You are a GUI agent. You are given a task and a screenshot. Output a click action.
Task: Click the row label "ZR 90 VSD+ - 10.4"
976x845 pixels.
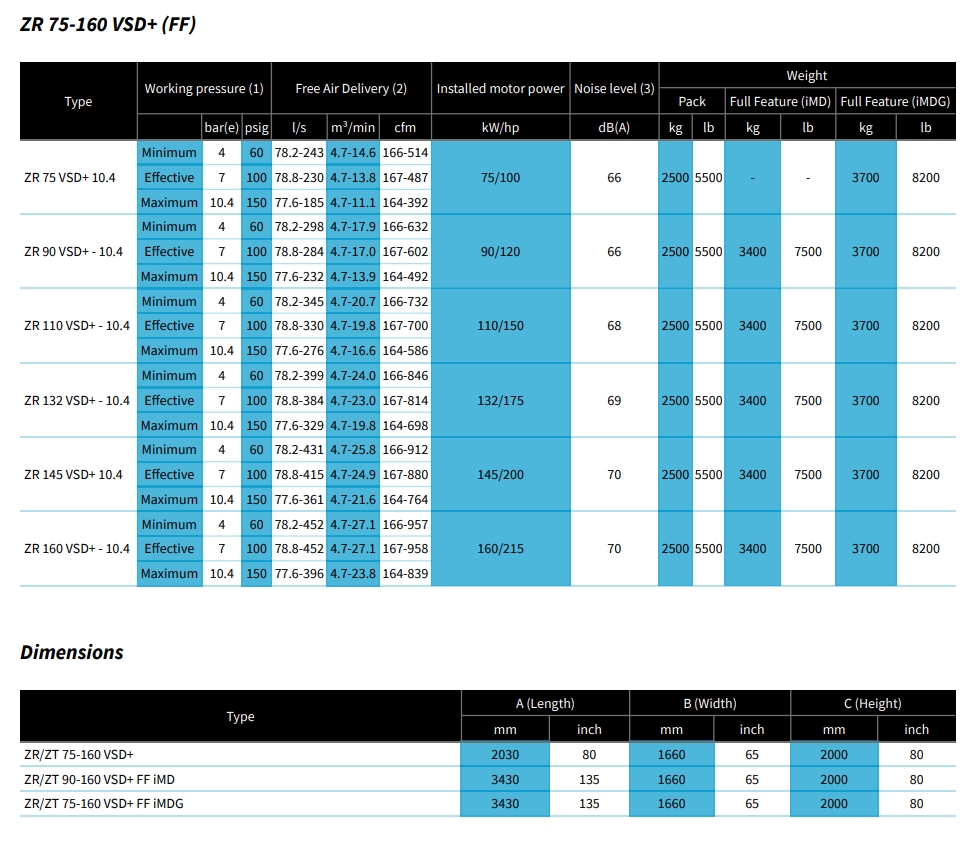point(73,251)
